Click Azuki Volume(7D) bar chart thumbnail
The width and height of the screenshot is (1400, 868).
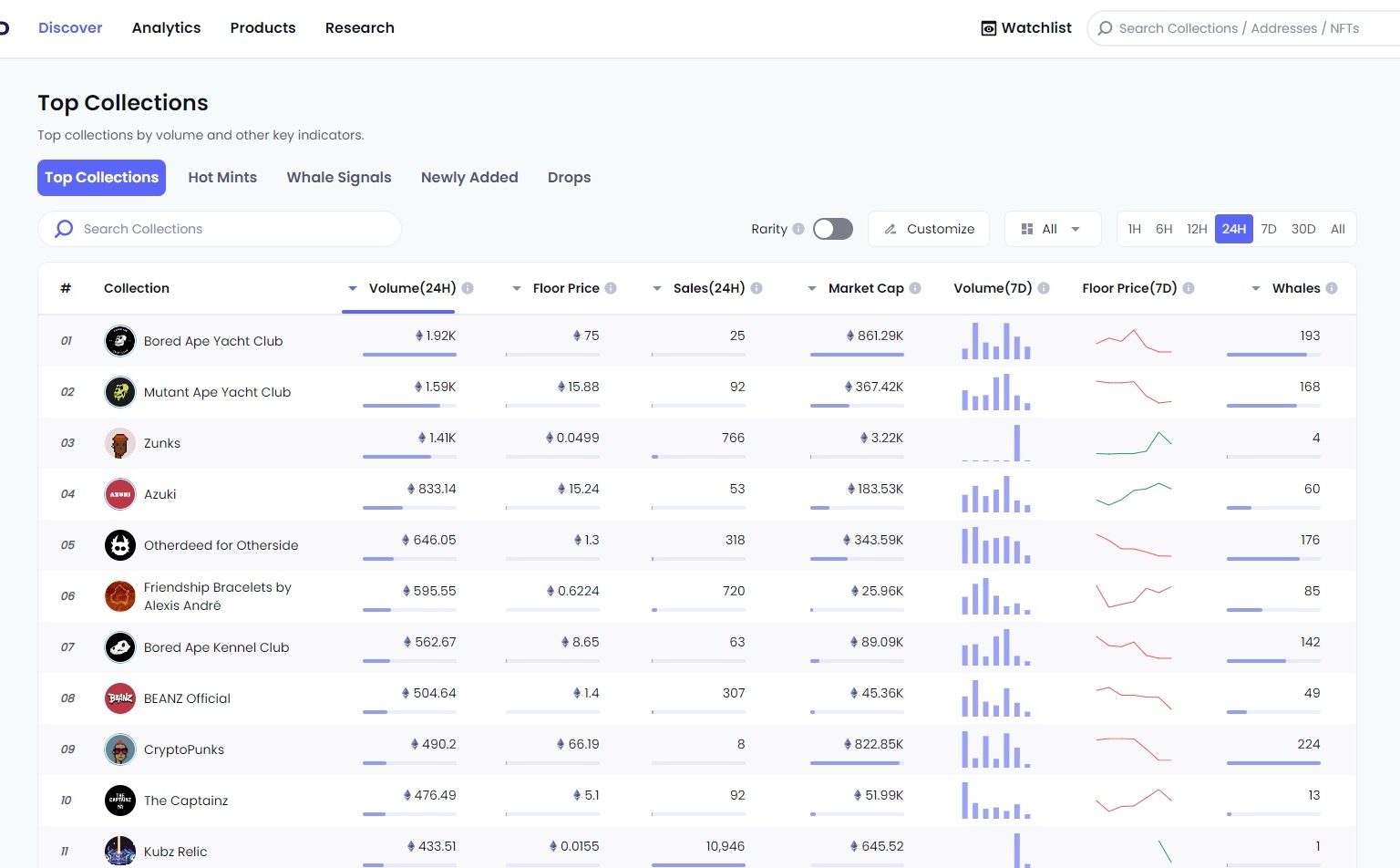(996, 494)
